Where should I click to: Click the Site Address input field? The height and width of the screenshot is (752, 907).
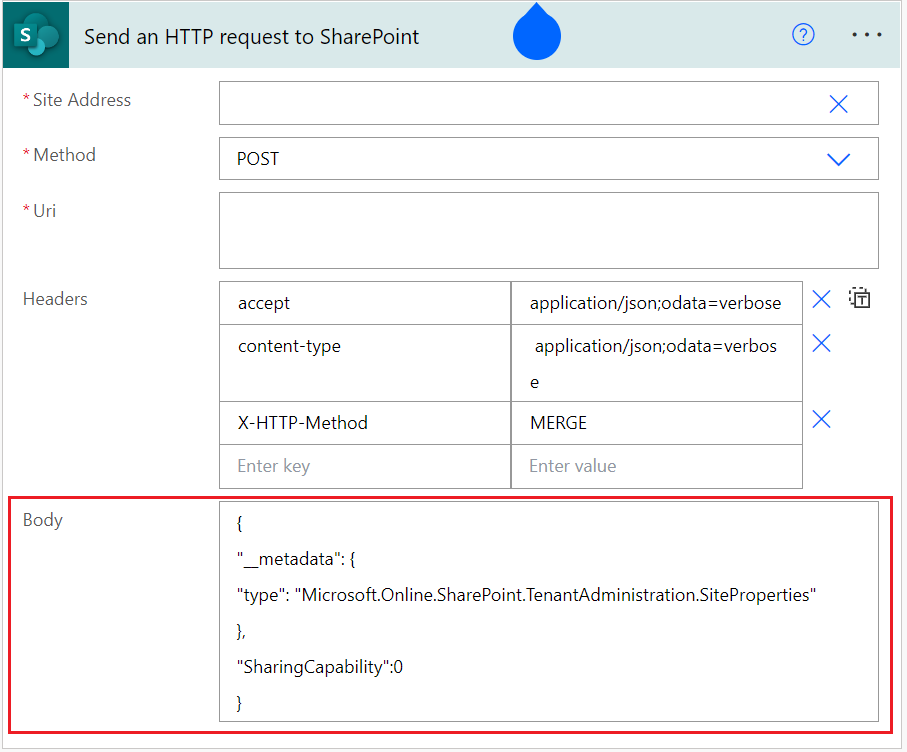548,103
